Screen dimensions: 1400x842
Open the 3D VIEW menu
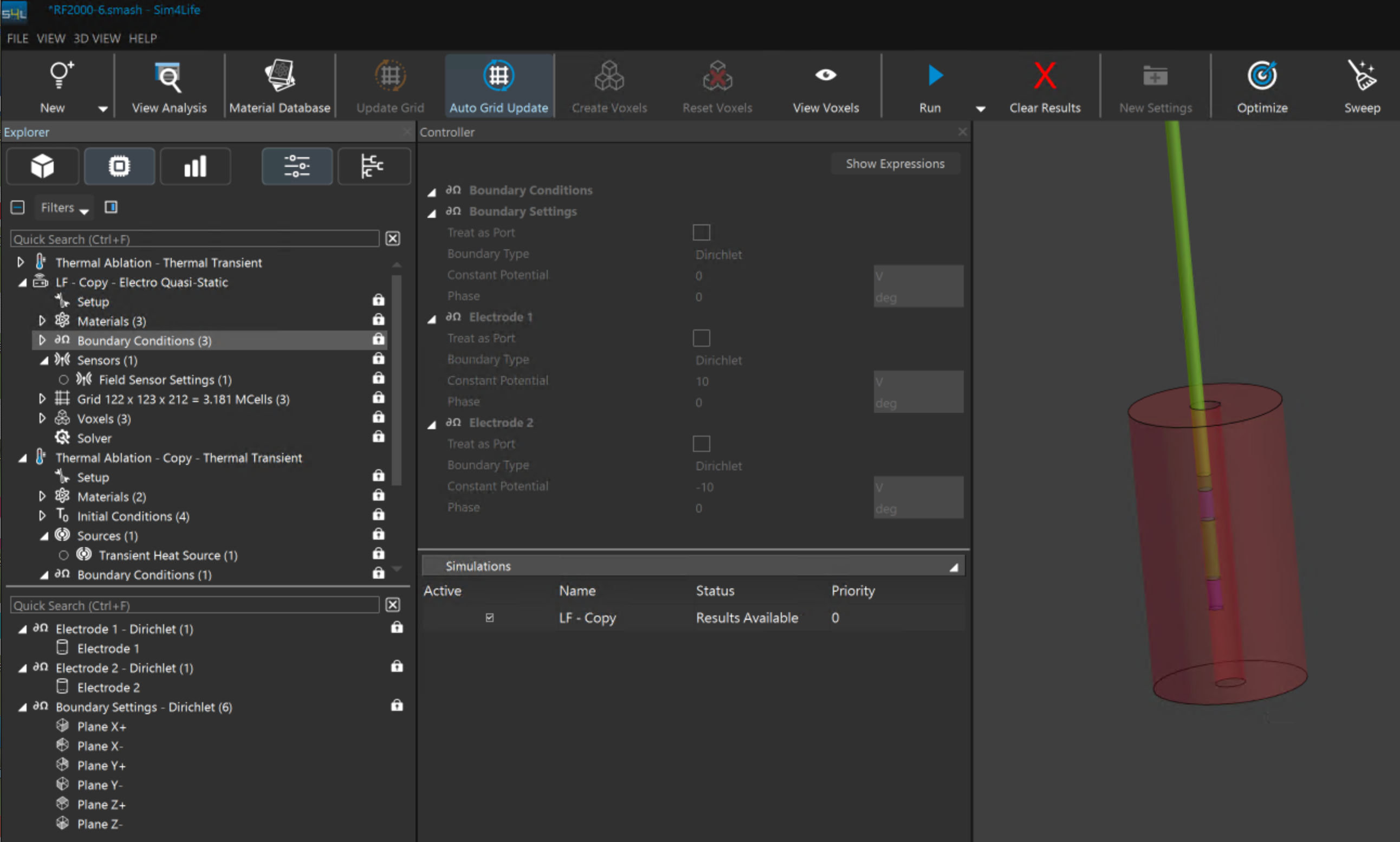(x=97, y=38)
